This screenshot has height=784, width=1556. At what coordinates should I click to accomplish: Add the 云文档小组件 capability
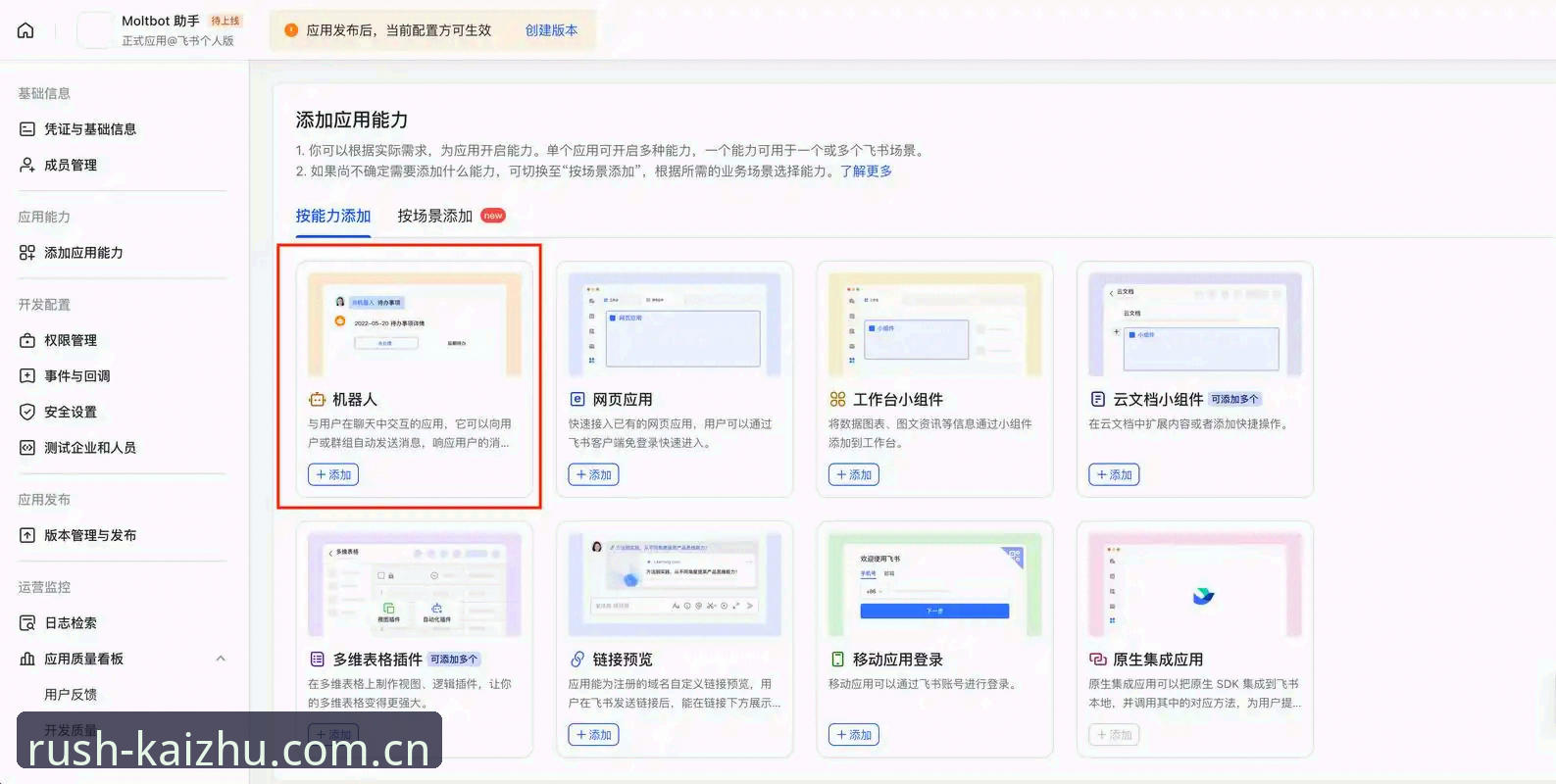point(1114,474)
